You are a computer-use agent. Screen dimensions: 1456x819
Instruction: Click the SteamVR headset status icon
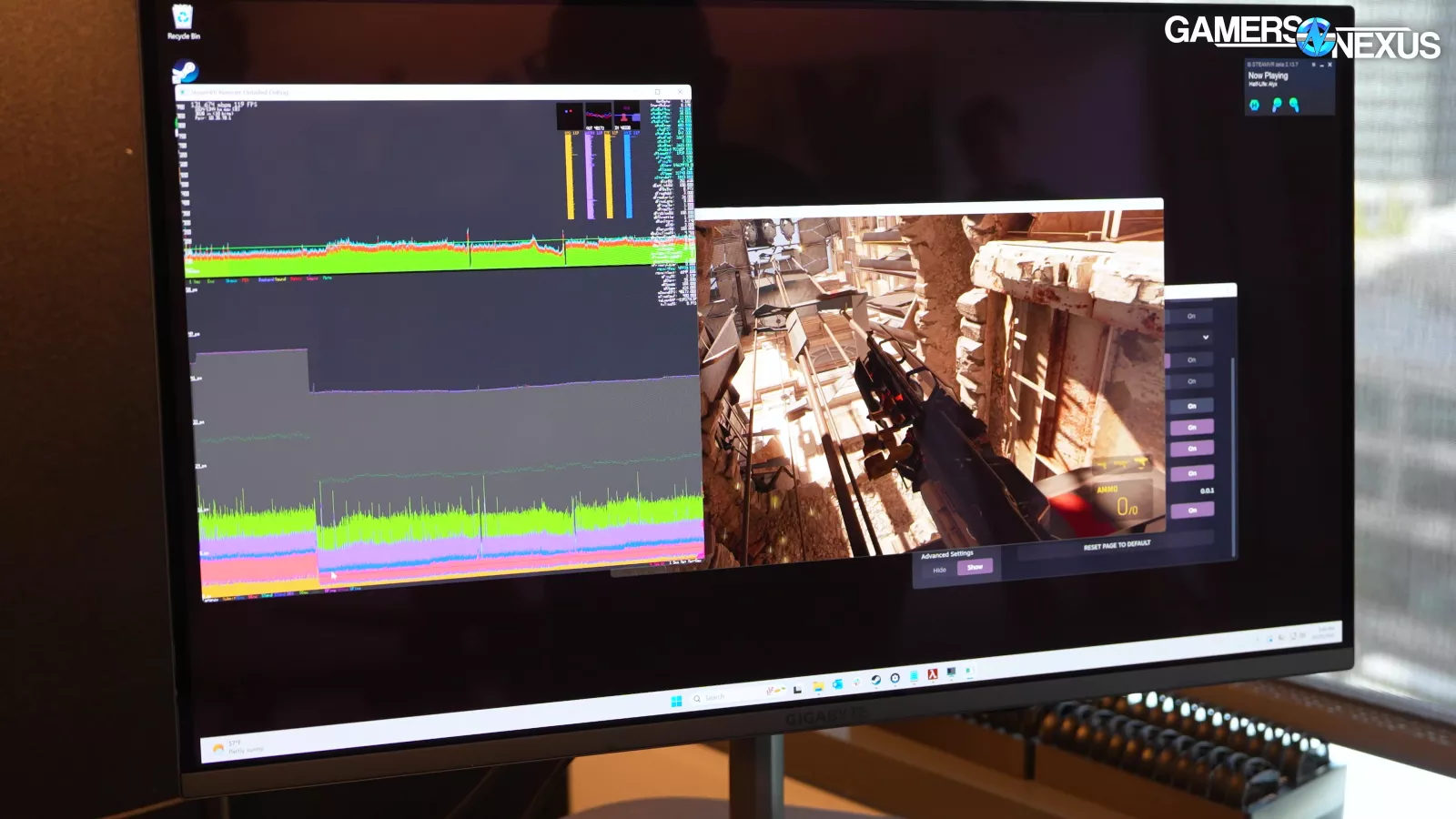1254,106
